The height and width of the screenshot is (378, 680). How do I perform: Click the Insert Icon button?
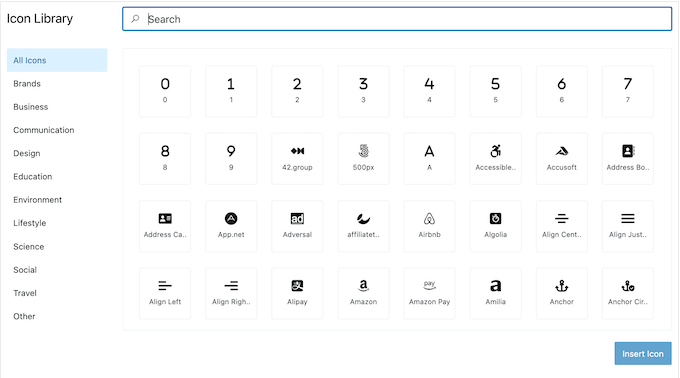[x=643, y=354]
